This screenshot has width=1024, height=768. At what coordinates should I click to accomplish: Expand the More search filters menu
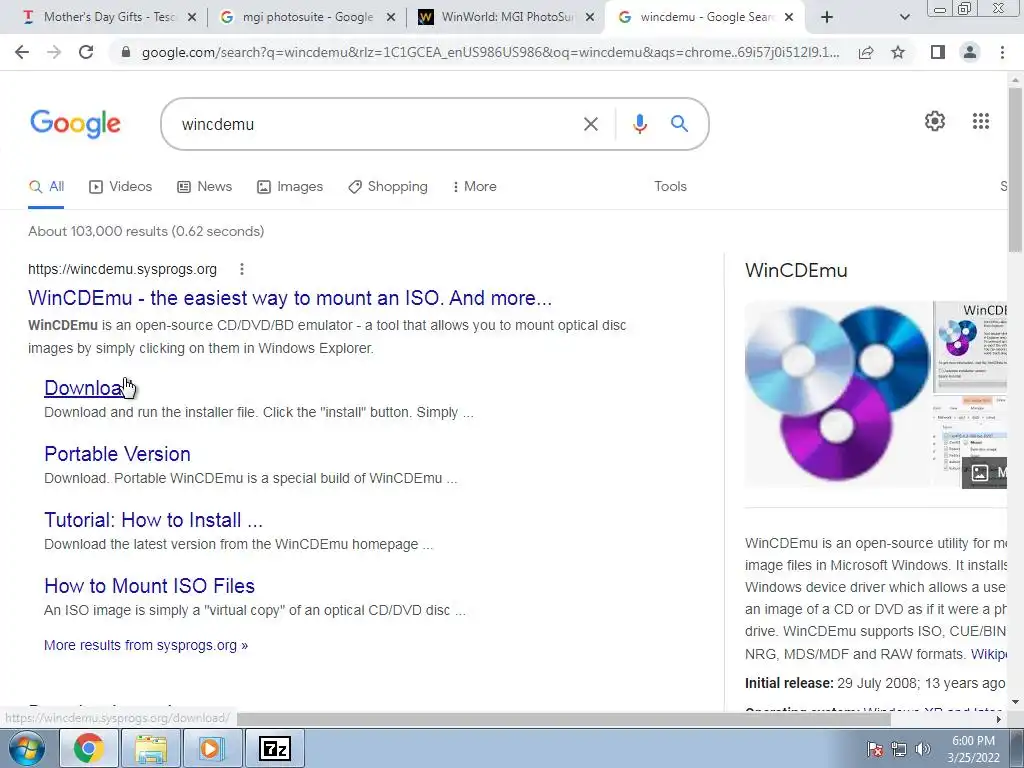pyautogui.click(x=475, y=187)
